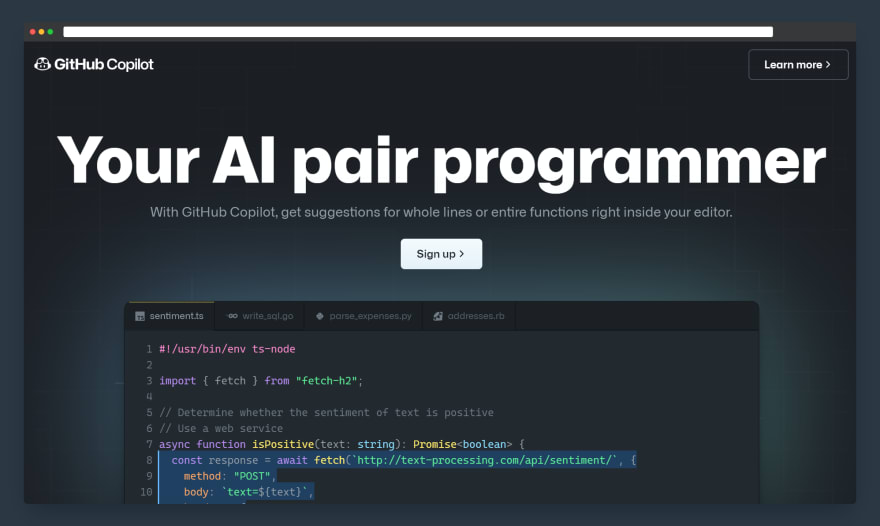The width and height of the screenshot is (880, 526).
Task: Click the TypeScript icon on sentiment.ts tab
Action: pos(140,316)
